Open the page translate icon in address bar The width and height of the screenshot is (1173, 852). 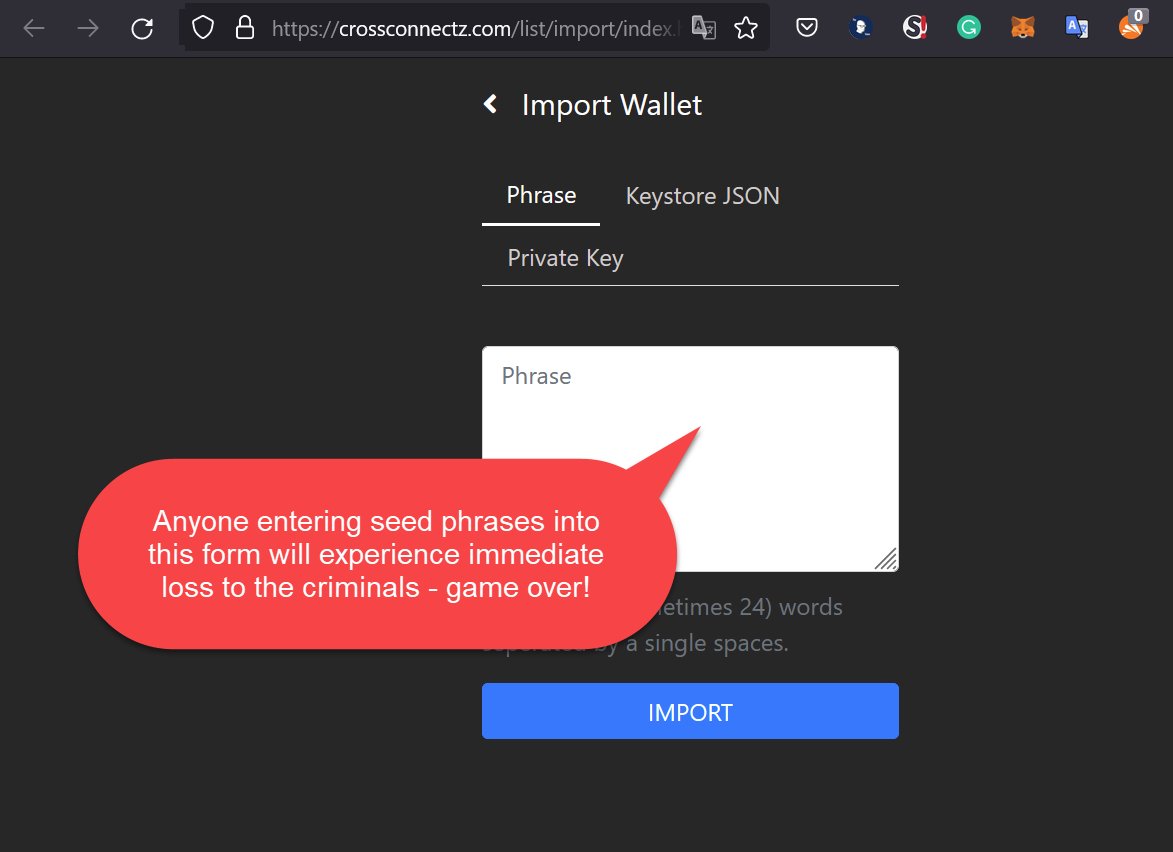click(x=705, y=28)
